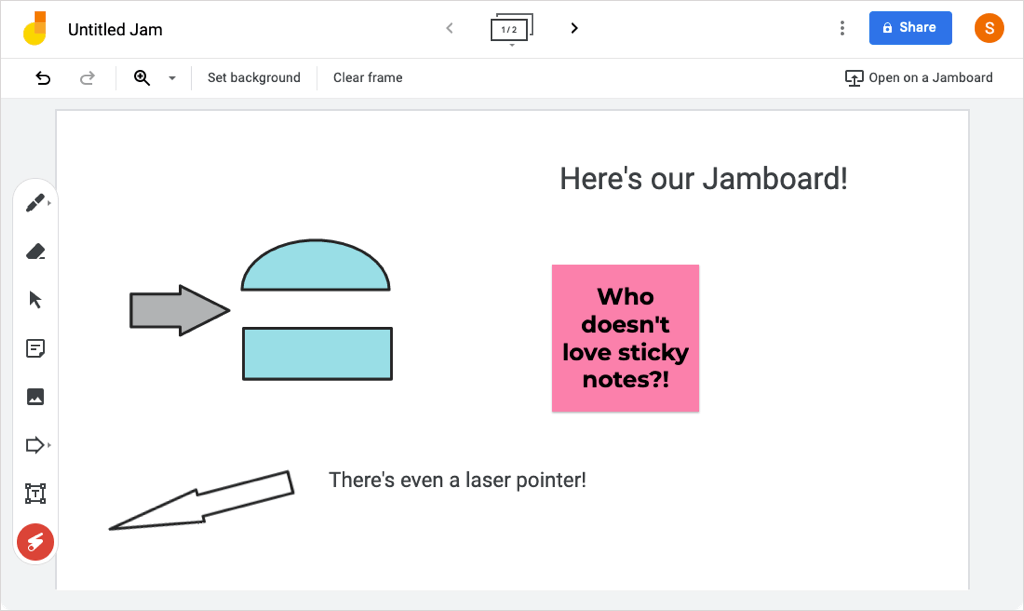
Task: Click the Redo arrow
Action: tap(87, 78)
